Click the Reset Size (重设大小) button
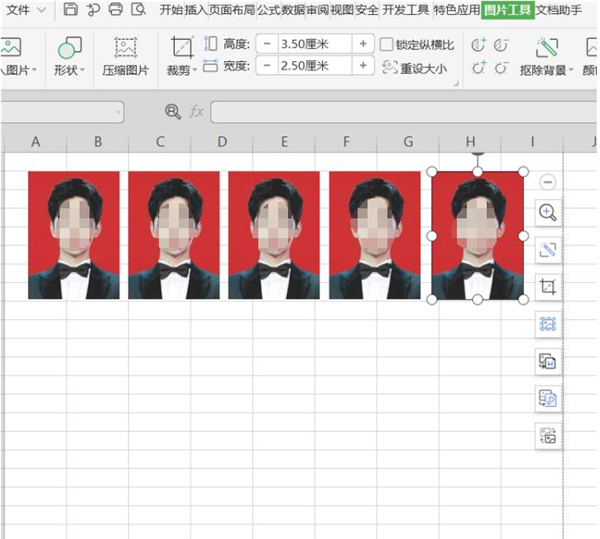 click(415, 68)
